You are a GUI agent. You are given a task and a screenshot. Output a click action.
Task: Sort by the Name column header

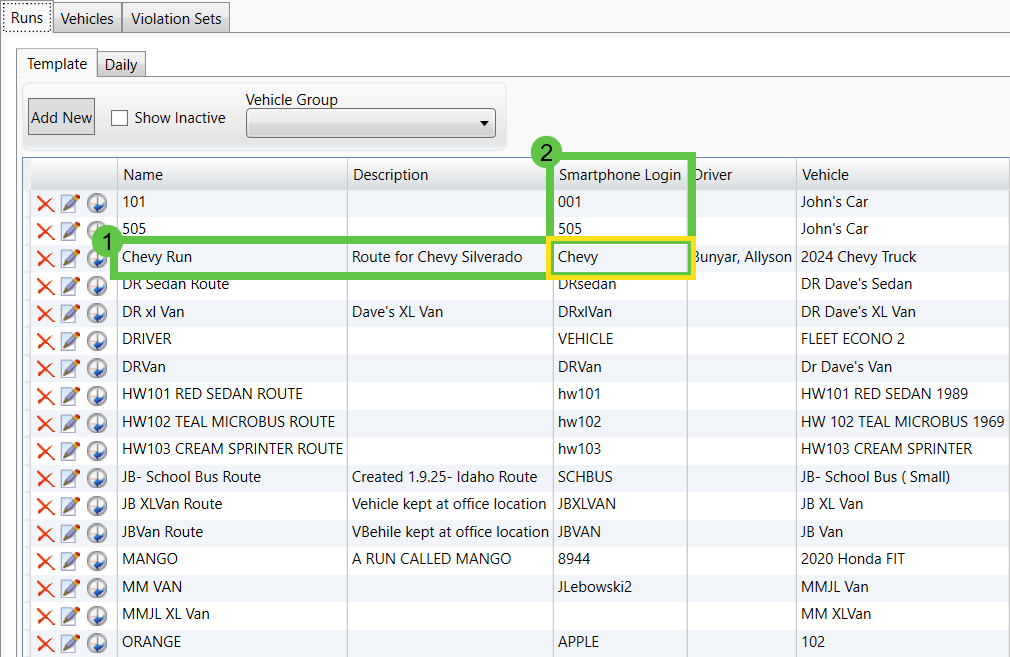coord(232,175)
